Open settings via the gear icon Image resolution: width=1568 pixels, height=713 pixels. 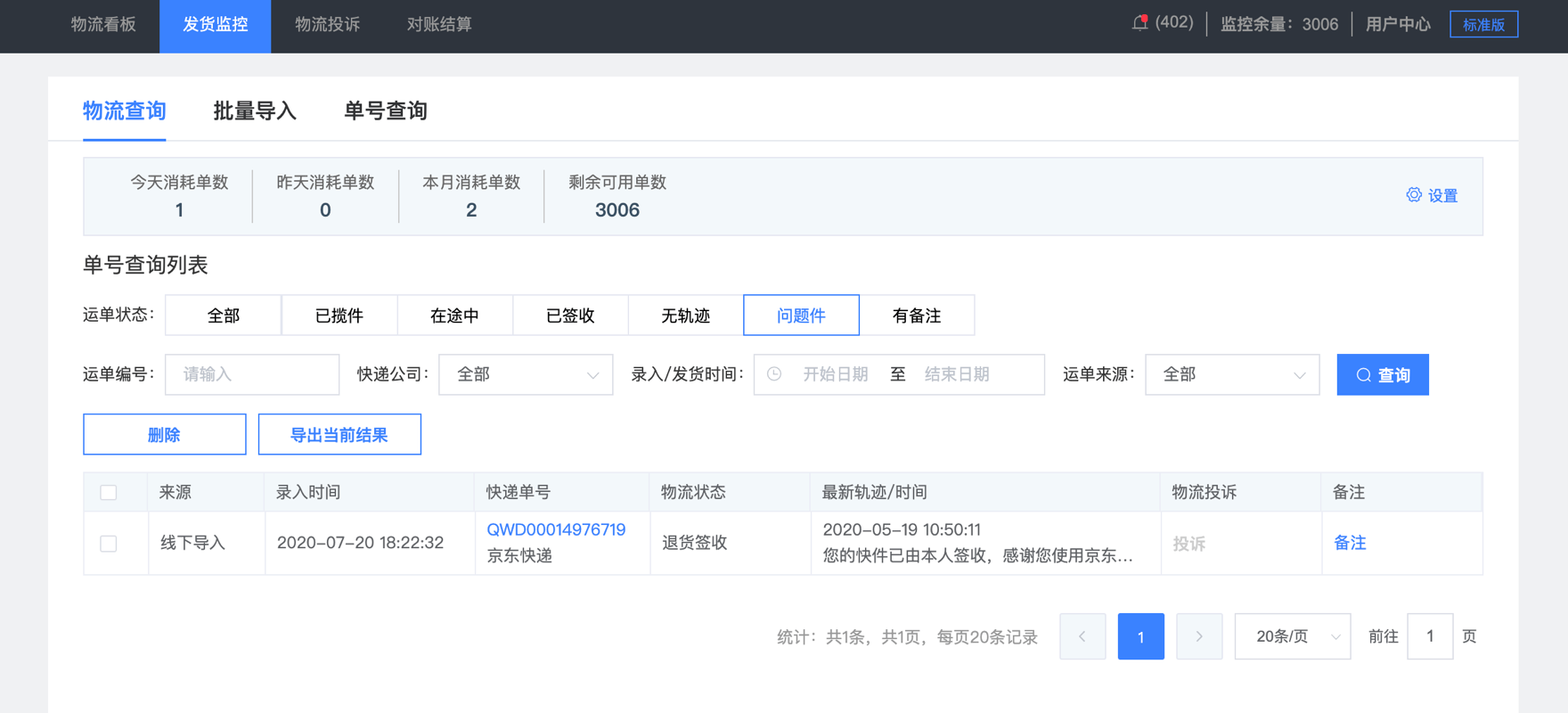tap(1414, 195)
